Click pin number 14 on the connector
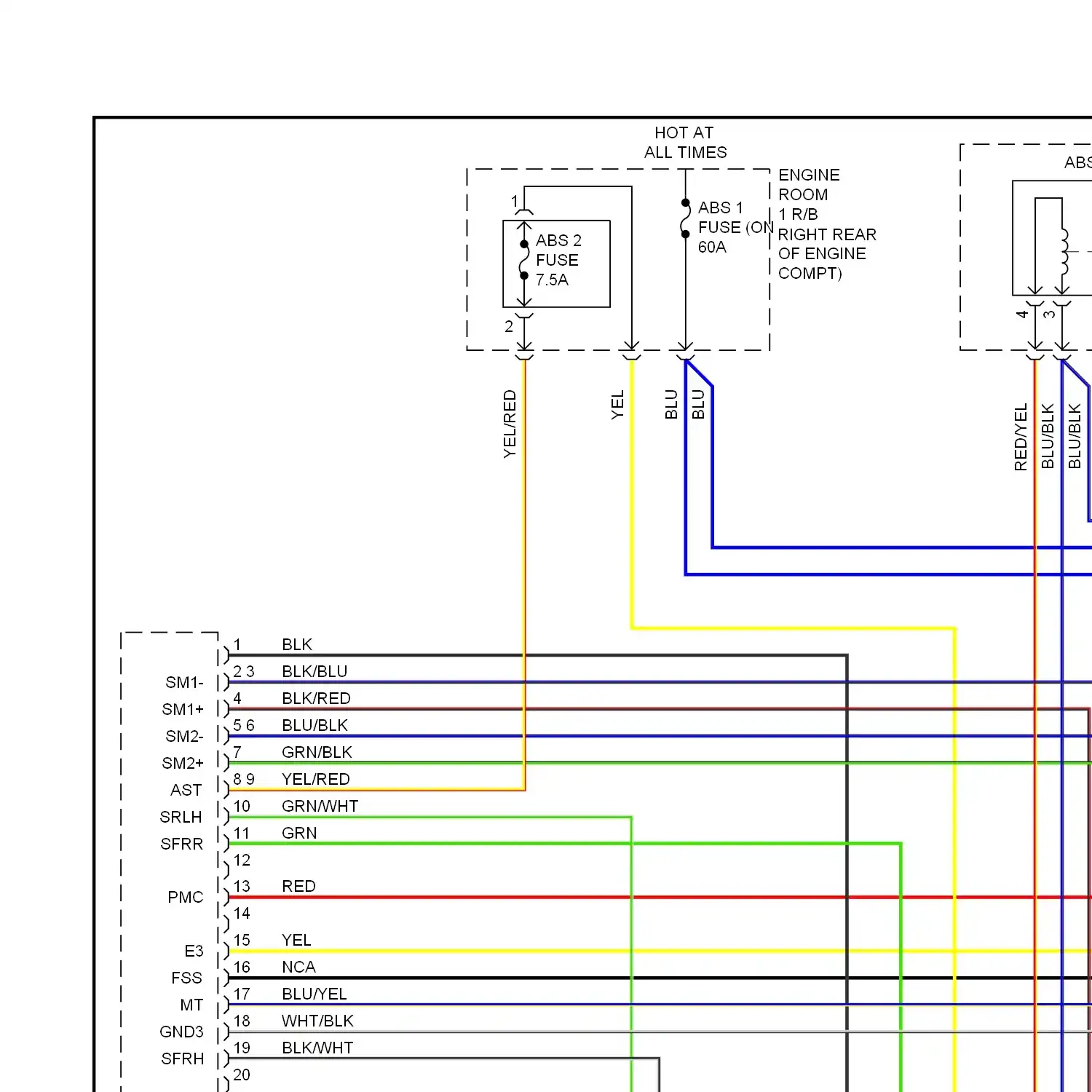This screenshot has height=1092, width=1092. tap(242, 913)
